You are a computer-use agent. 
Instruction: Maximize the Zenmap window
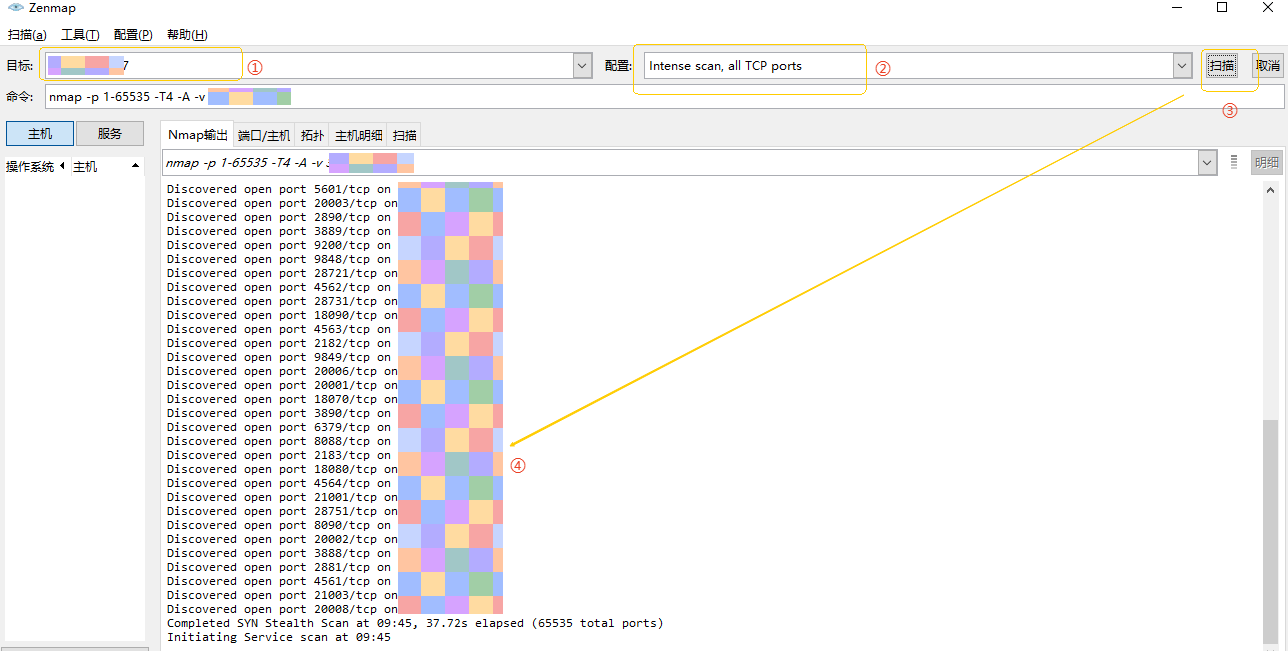click(x=1222, y=8)
